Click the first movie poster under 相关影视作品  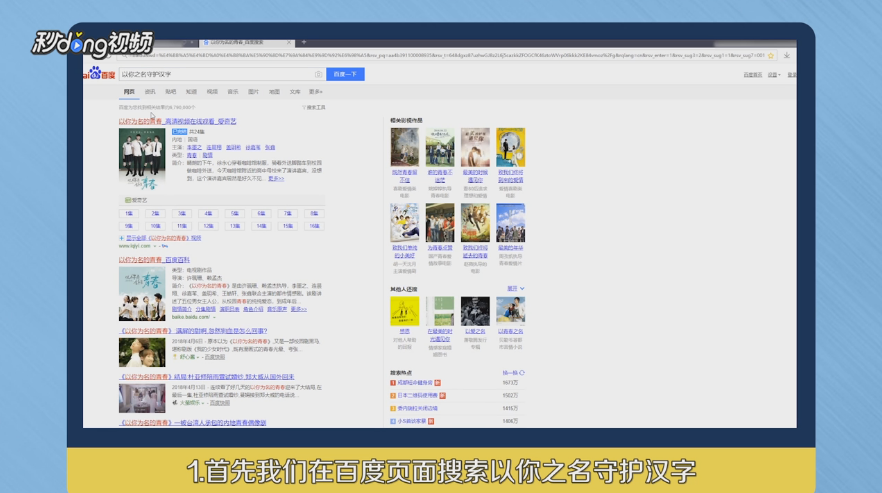[404, 147]
